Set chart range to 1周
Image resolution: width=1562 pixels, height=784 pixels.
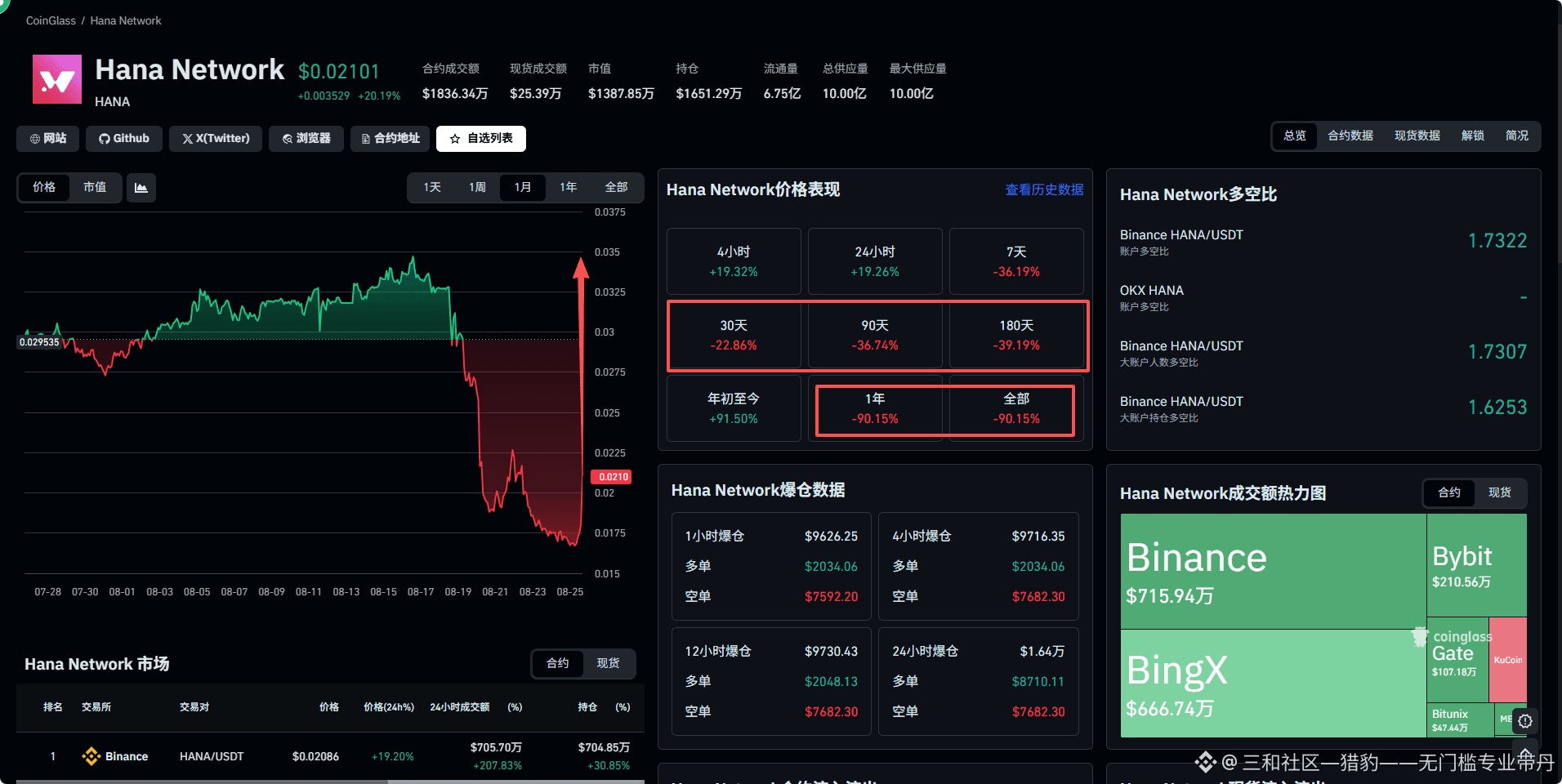(478, 188)
